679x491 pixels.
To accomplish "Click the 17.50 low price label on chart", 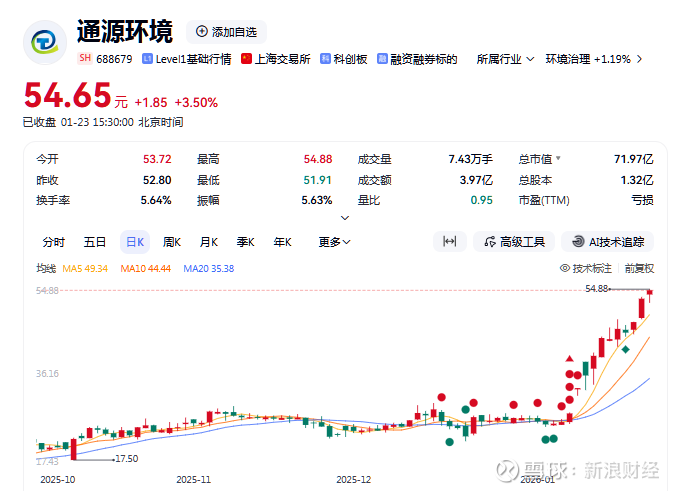I will 127,459.
